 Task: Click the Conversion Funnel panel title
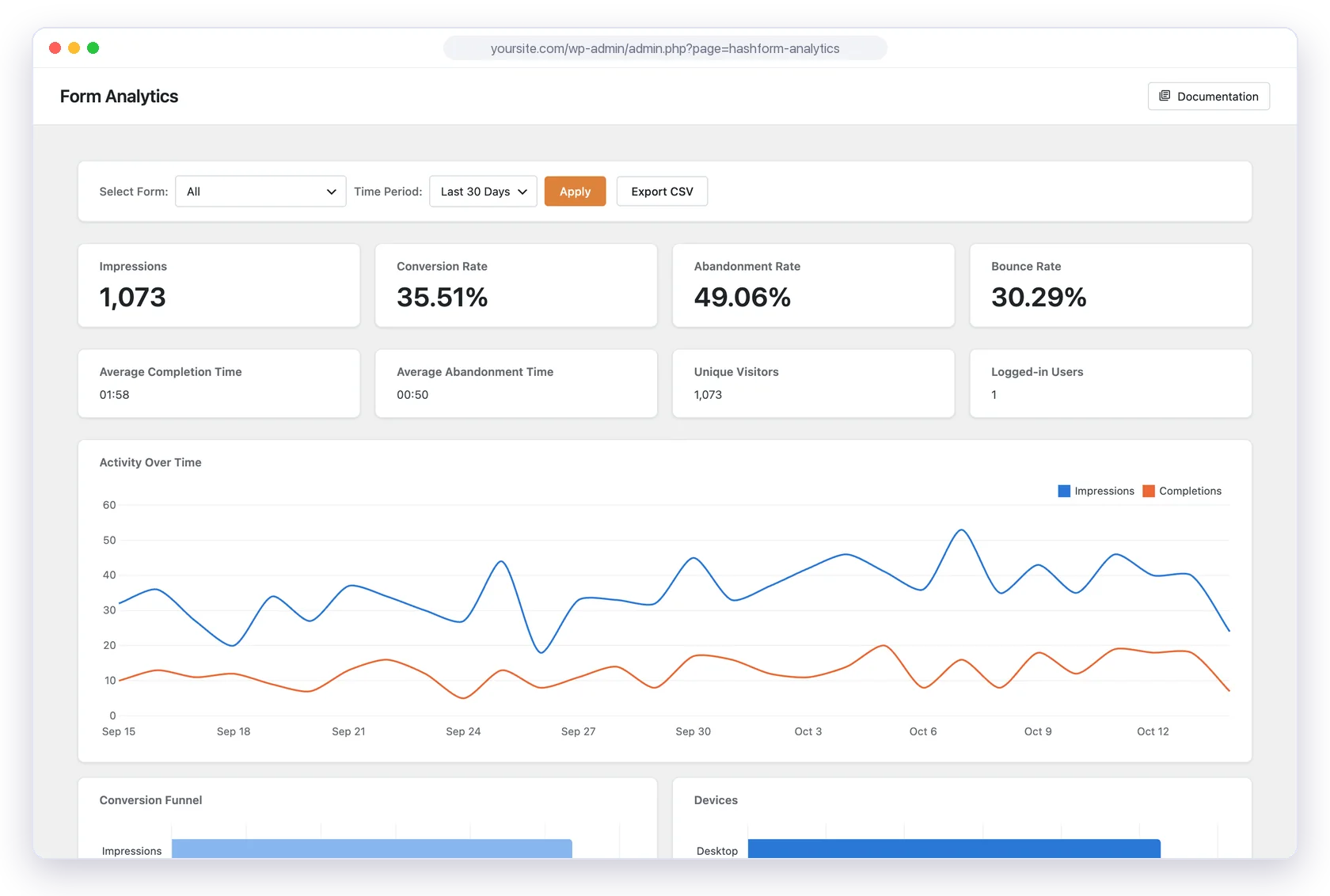(x=150, y=800)
